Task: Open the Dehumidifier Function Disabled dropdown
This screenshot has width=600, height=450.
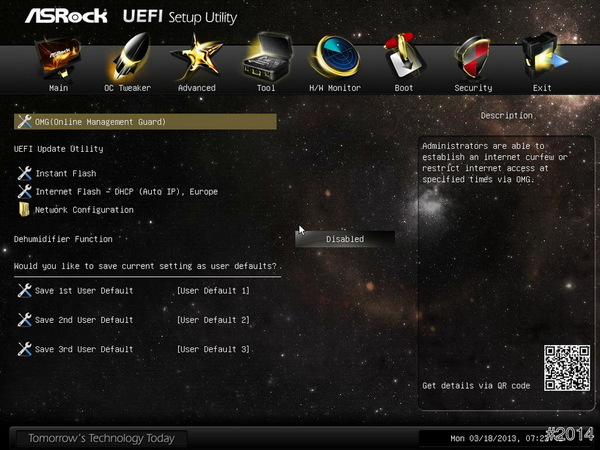Action: (345, 239)
